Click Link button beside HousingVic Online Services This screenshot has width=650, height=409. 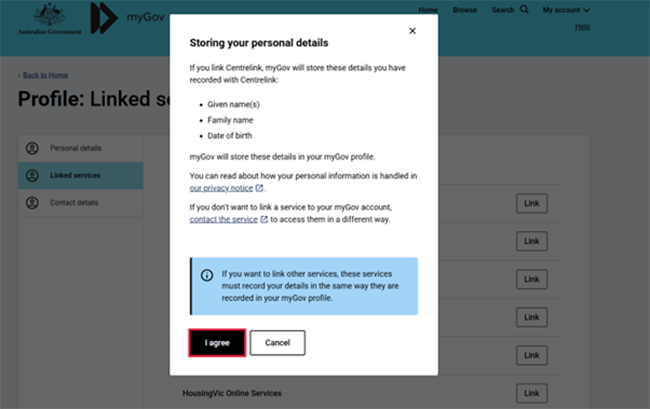click(x=531, y=392)
